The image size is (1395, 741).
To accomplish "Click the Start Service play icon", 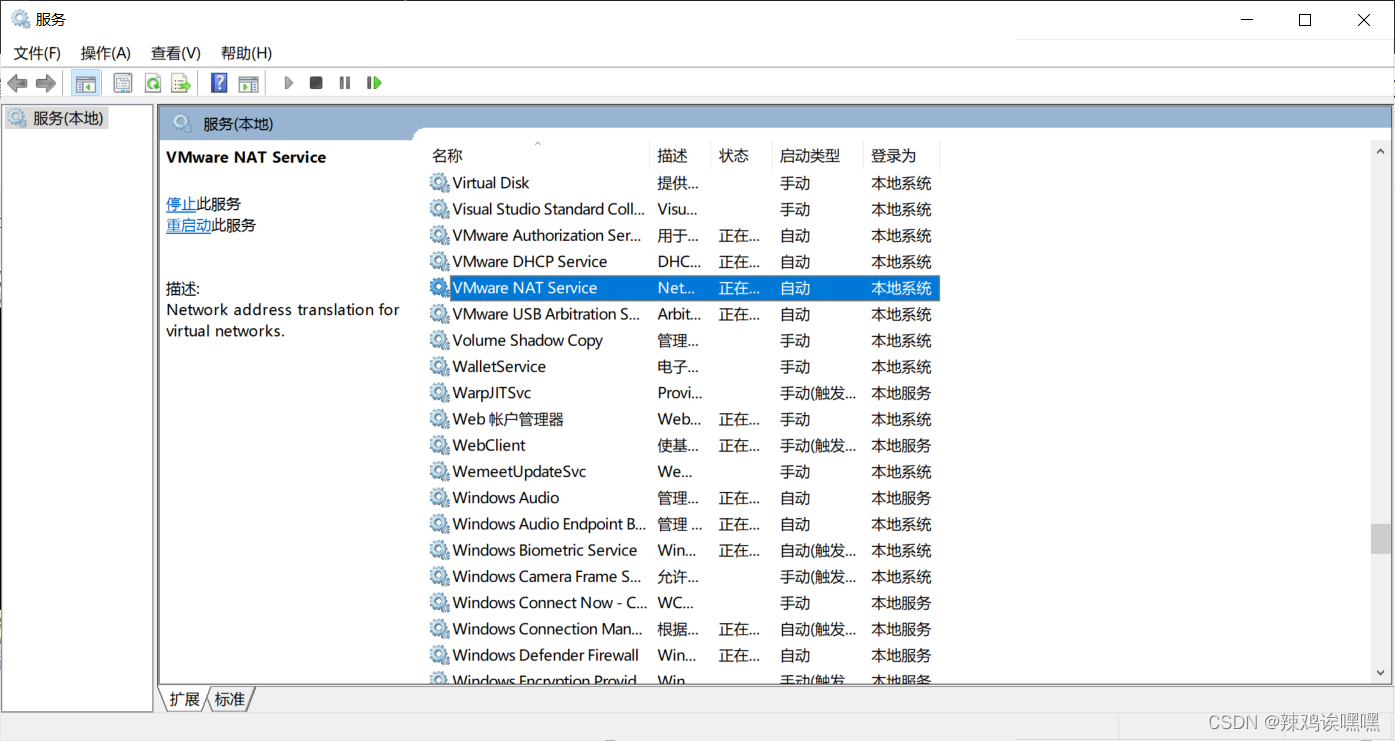I will (x=288, y=83).
